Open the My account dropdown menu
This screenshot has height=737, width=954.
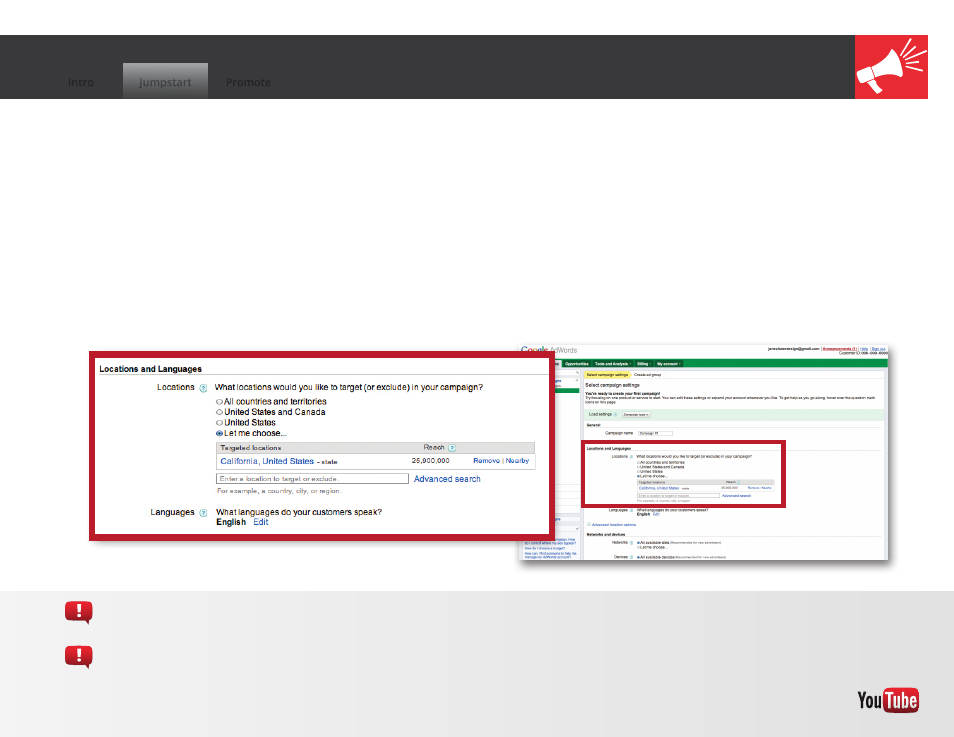pos(669,364)
